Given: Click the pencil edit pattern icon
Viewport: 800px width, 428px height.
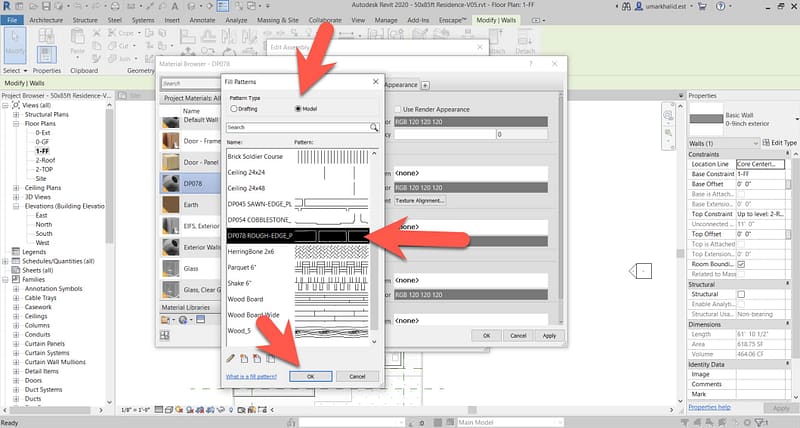Looking at the screenshot, I should [x=231, y=357].
